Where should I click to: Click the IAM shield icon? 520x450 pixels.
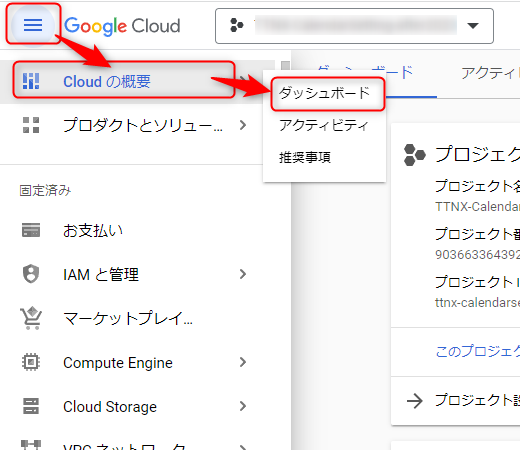(31, 274)
